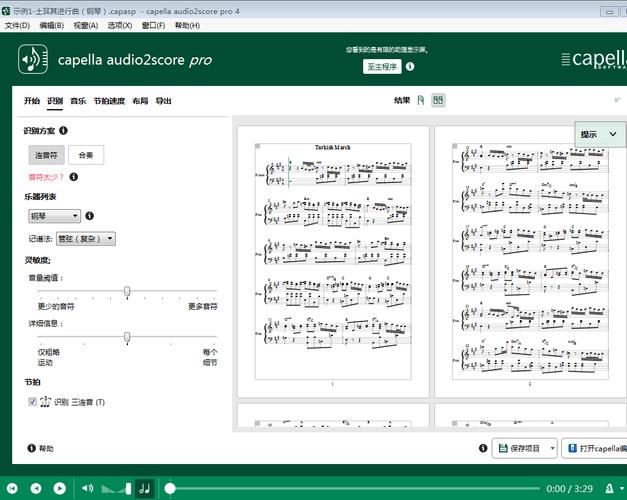
Task: Click info icon beside 至主程序 button
Action: (410, 66)
